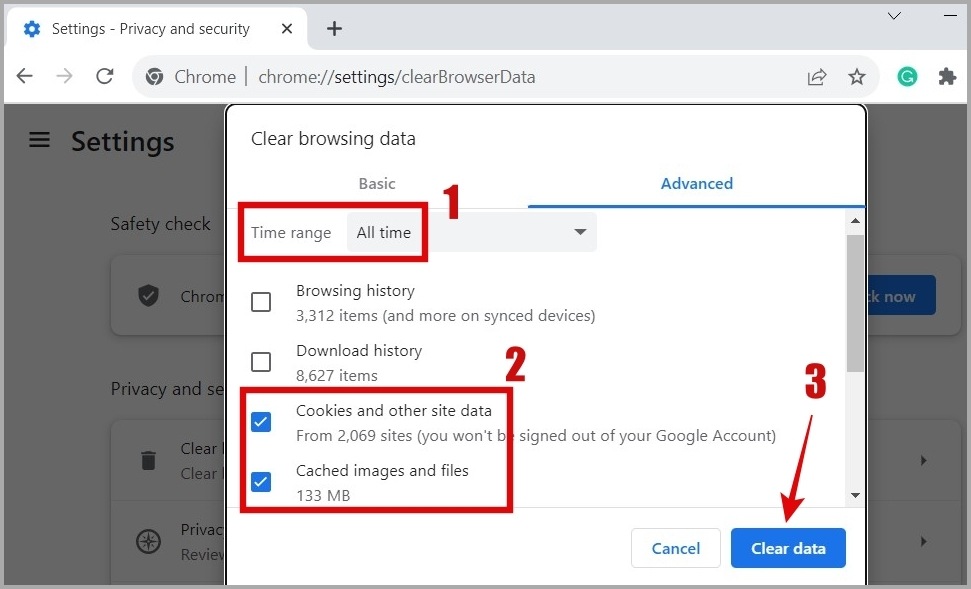Click the dialog scrollbar down arrow
The width and height of the screenshot is (971, 589).
click(855, 495)
